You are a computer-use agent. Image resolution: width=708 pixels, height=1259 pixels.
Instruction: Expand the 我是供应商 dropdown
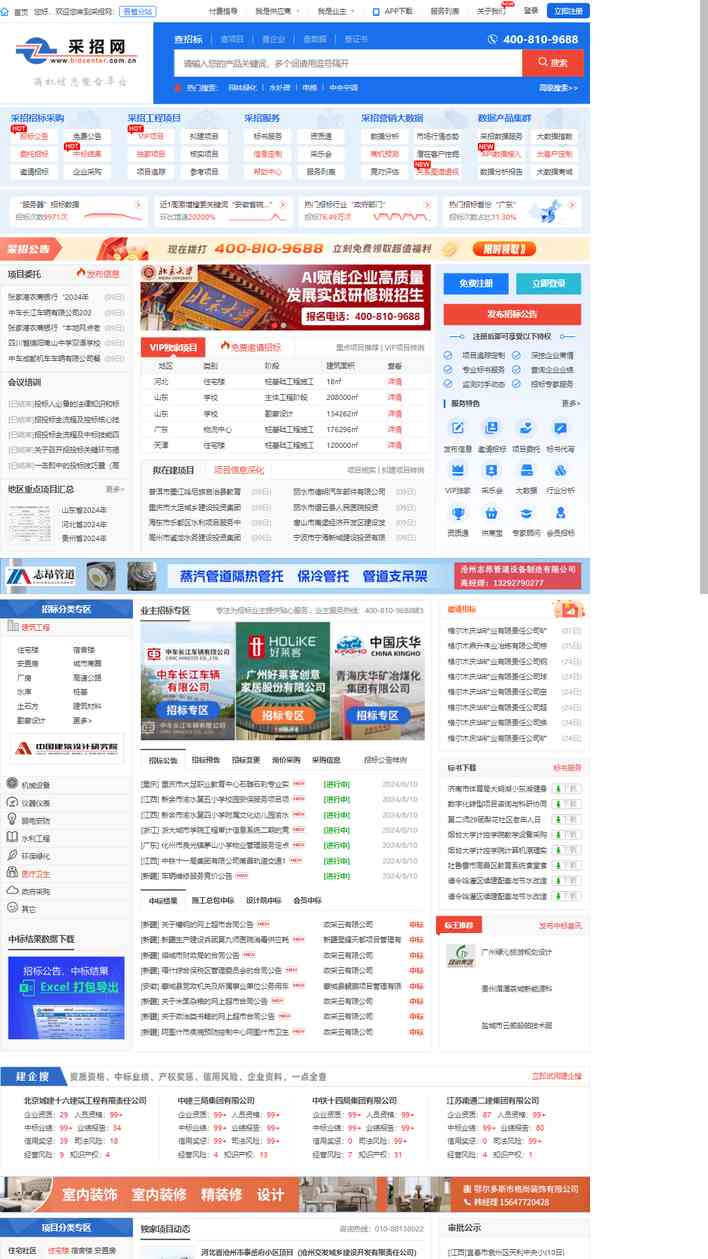point(277,11)
